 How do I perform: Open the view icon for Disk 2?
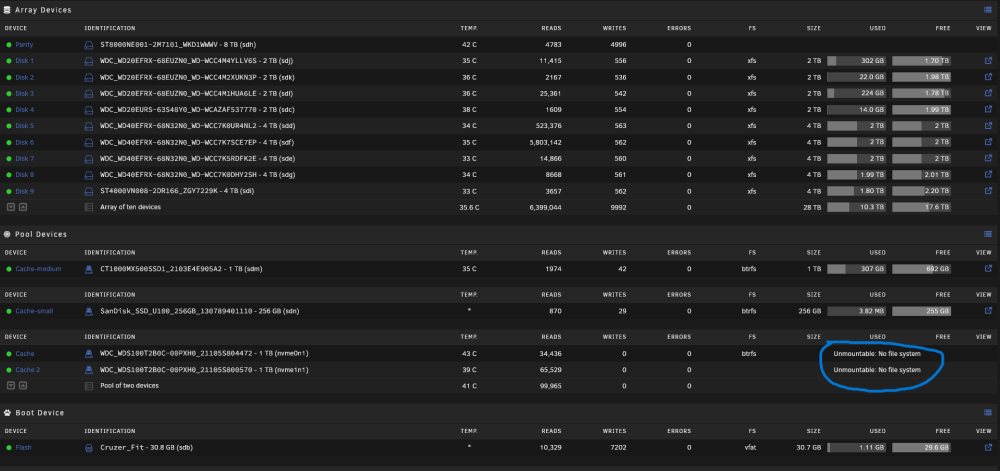point(988,76)
